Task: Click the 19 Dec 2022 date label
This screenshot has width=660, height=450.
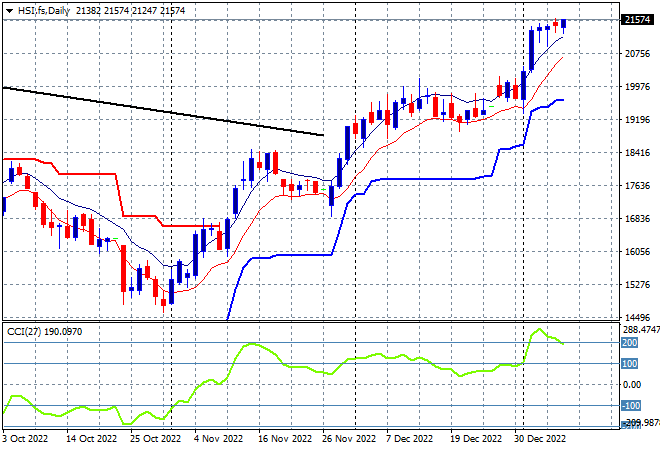Action: click(476, 439)
